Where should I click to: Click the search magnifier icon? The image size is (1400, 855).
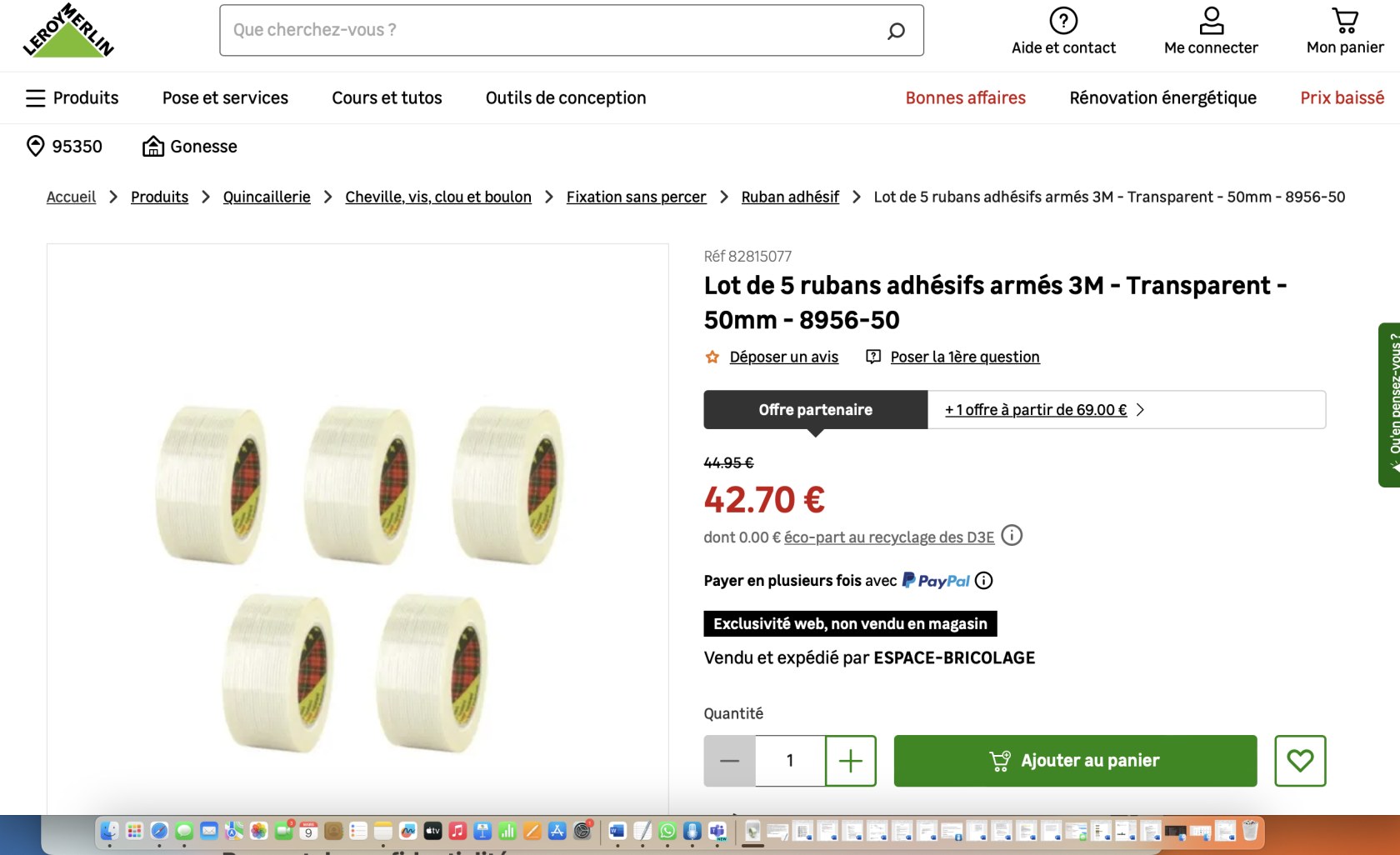pyautogui.click(x=896, y=31)
